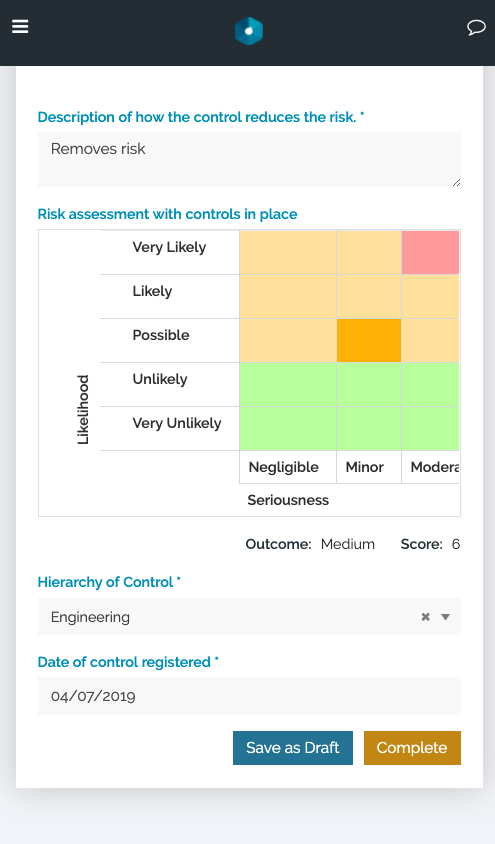The width and height of the screenshot is (495, 844).
Task: Click the date of control registered field
Action: [249, 696]
